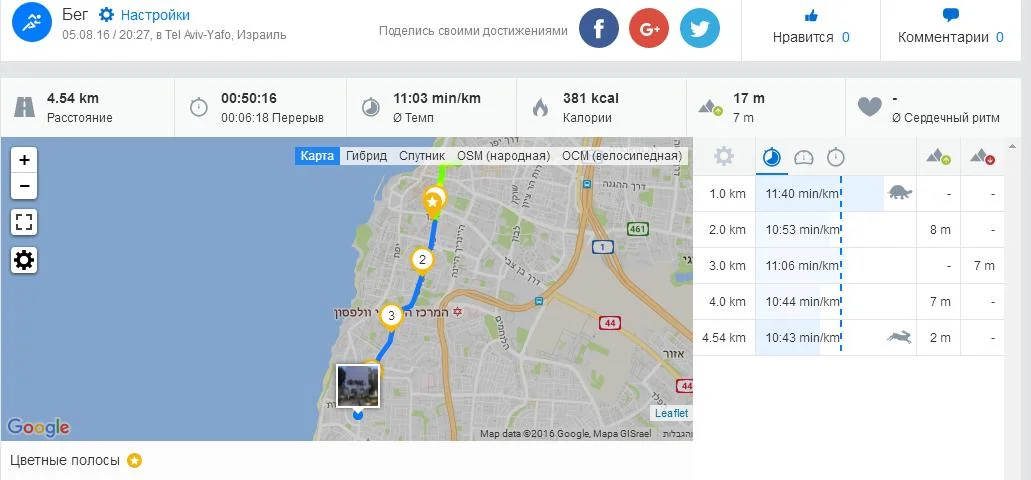Share the run on Twitter
The image size is (1031, 480).
(700, 28)
